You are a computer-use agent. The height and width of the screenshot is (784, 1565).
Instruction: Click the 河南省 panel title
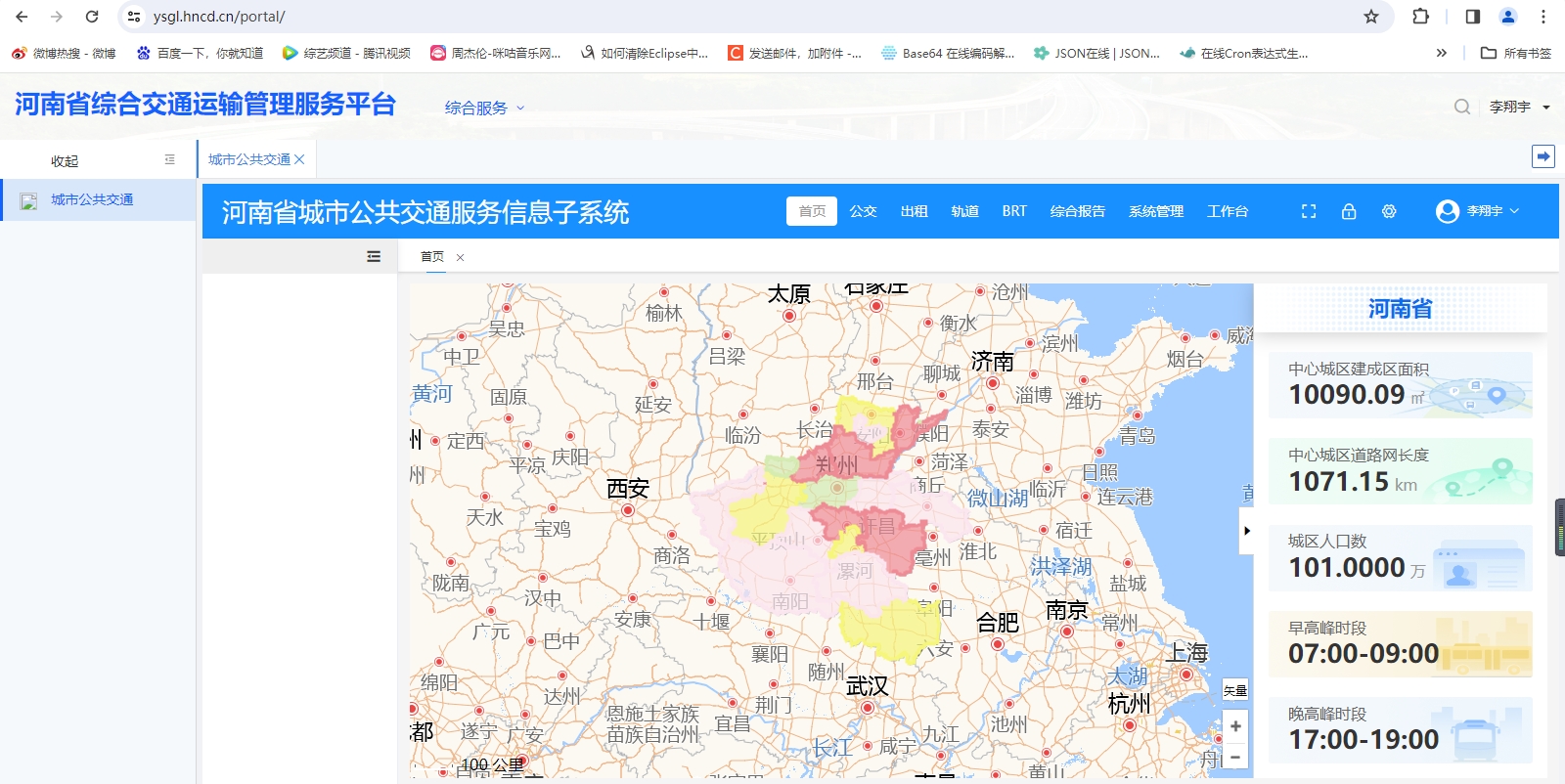[1400, 309]
